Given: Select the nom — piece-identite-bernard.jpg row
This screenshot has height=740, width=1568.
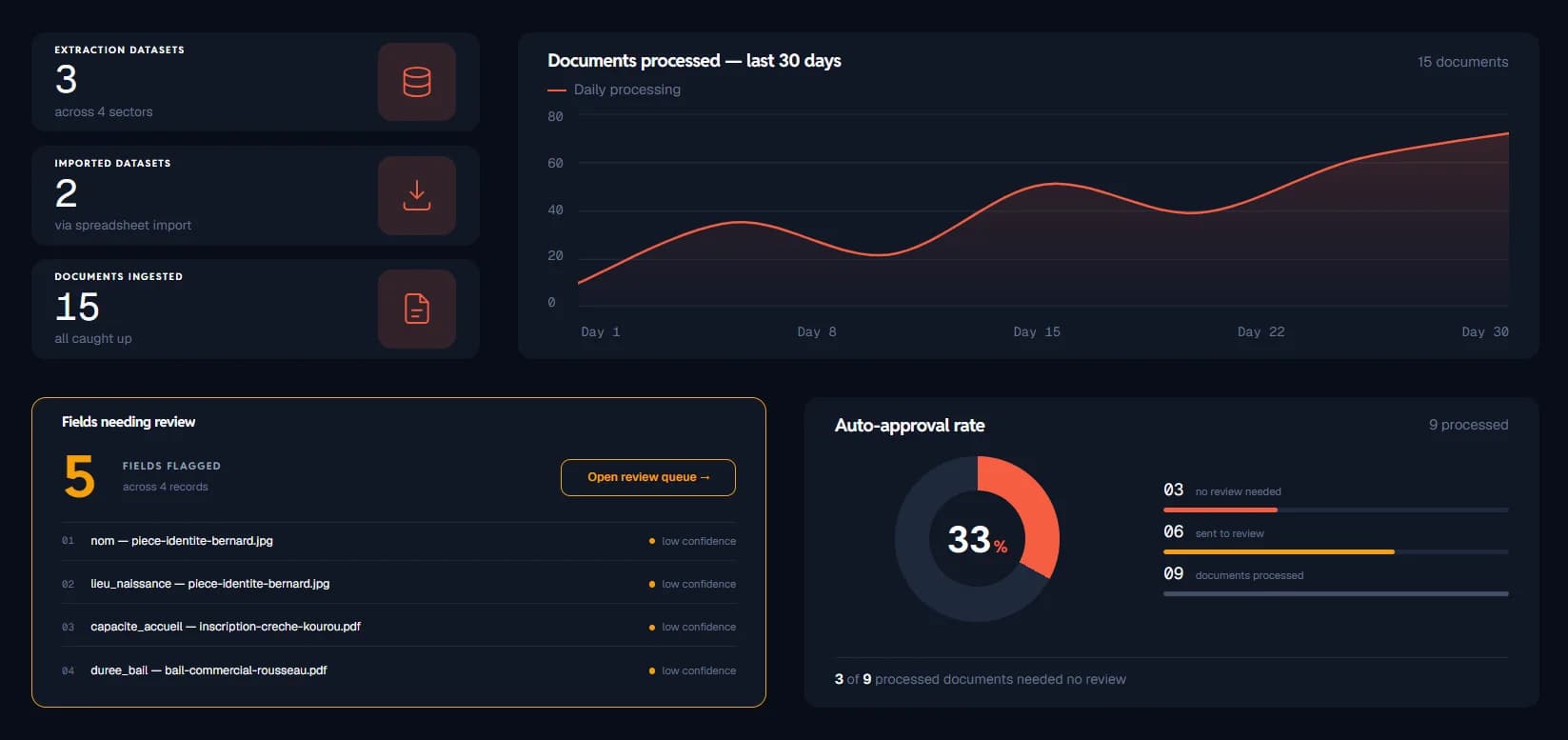Looking at the screenshot, I should pos(399,541).
